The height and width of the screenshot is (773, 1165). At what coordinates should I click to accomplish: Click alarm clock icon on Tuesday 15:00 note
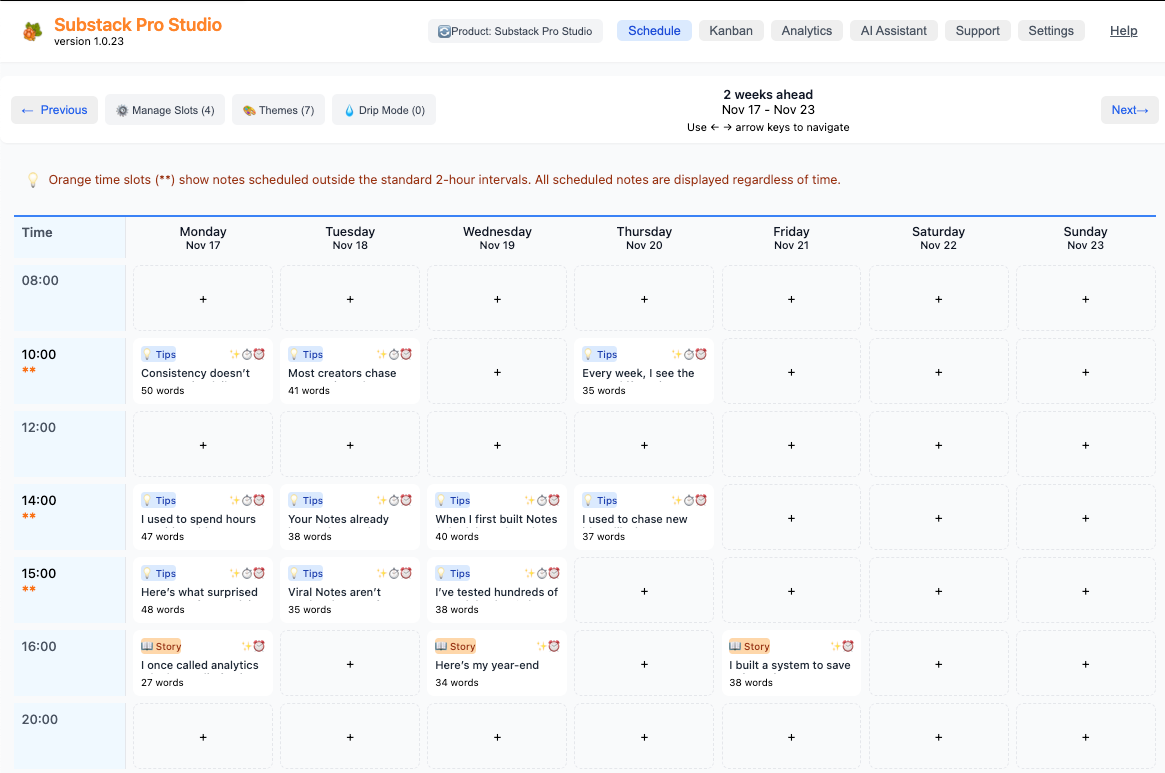(x=406, y=573)
